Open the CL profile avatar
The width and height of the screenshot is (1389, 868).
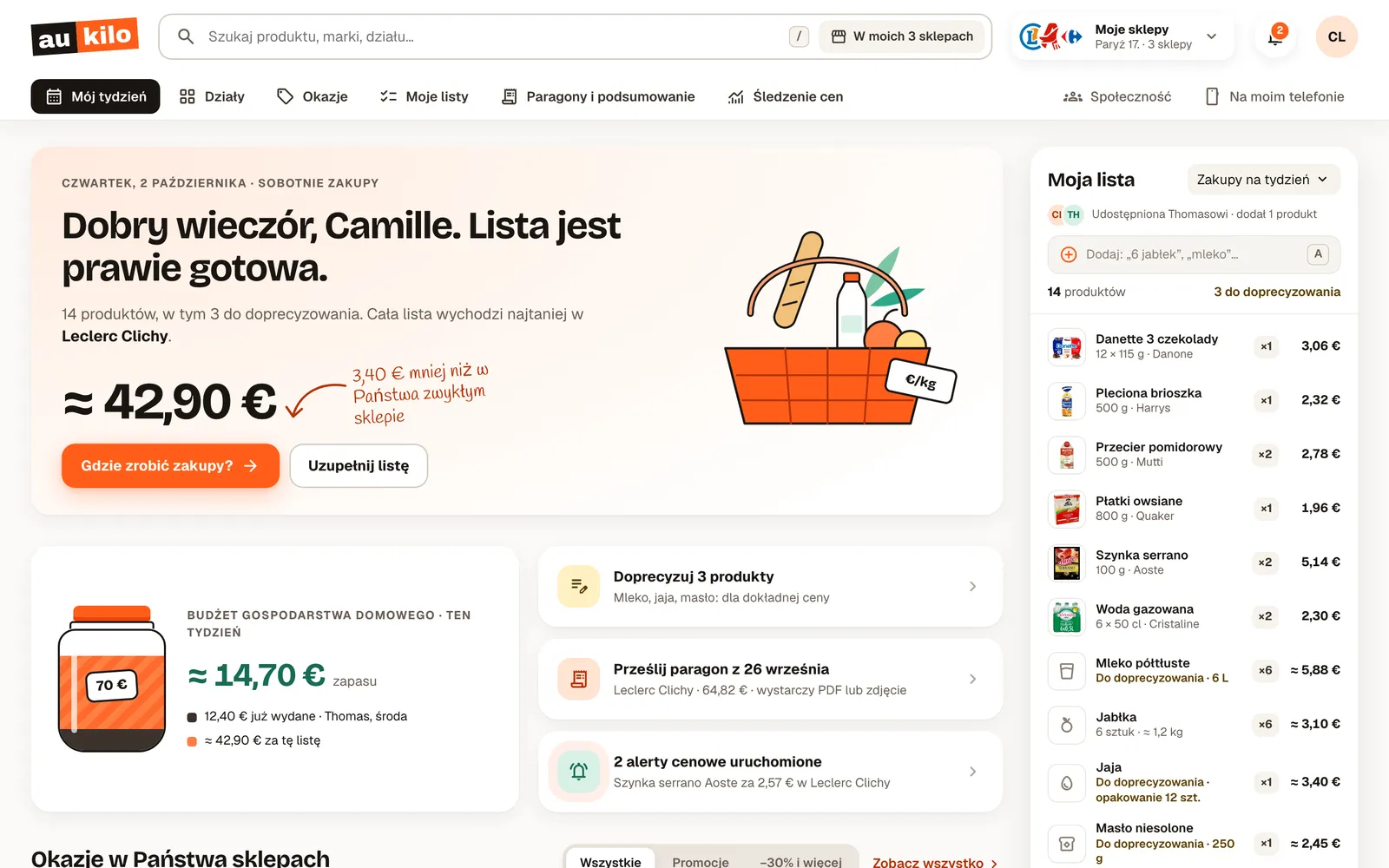1336,36
